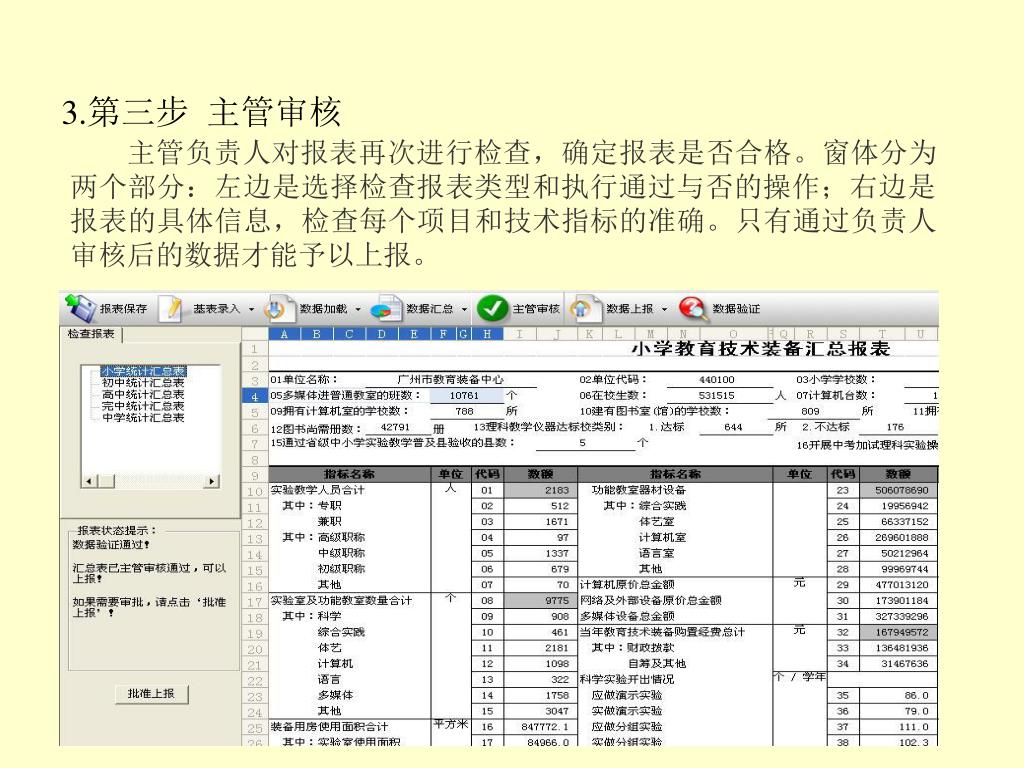Click the value 809 for library schools
This screenshot has width=1024, height=768.
pos(810,411)
